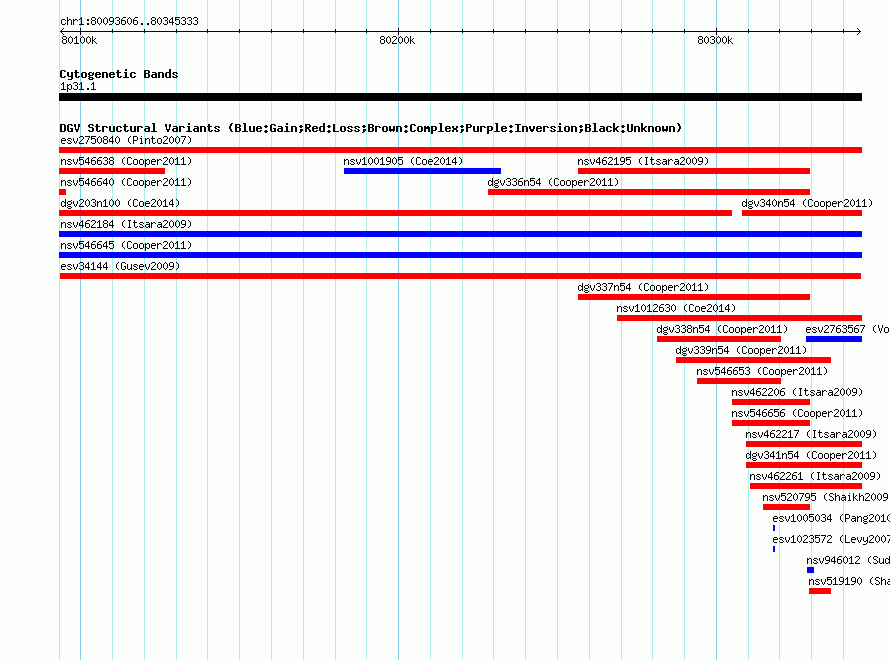Click the small nsv546640 red bar

[x=62, y=192]
